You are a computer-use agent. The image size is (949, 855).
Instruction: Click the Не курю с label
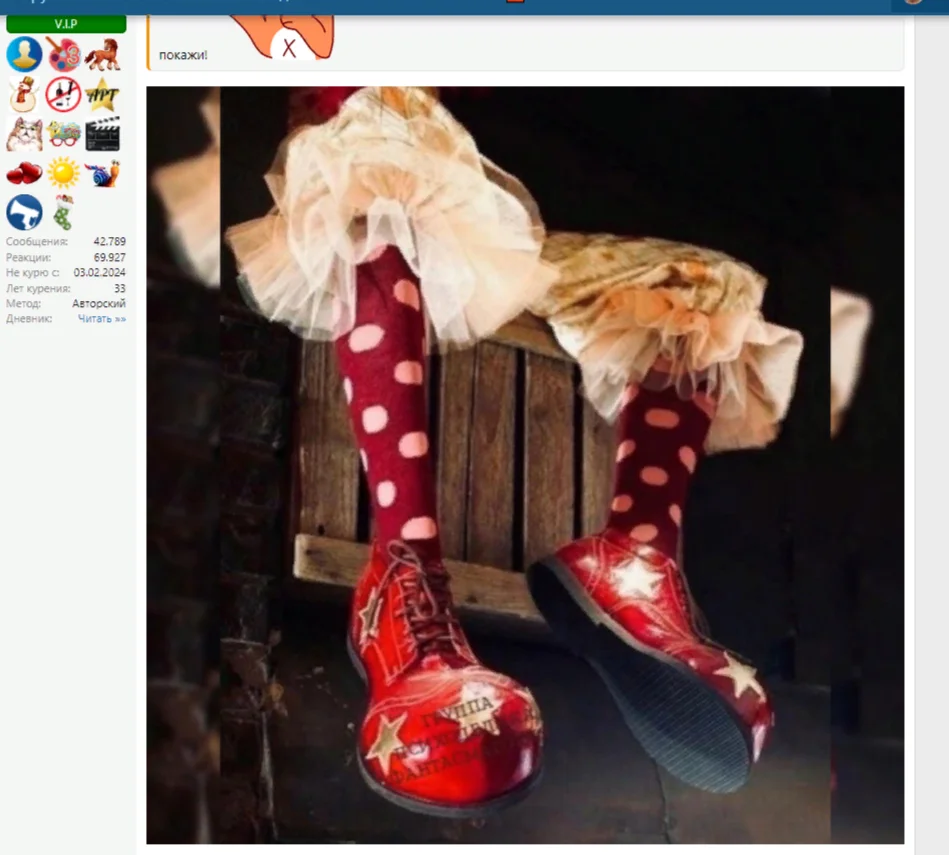(33, 272)
